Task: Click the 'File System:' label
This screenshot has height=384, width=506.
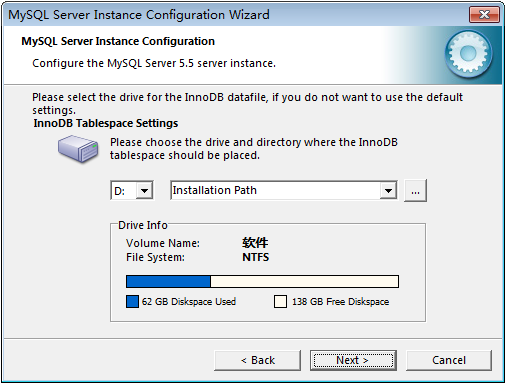Action: pyautogui.click(x=155, y=257)
